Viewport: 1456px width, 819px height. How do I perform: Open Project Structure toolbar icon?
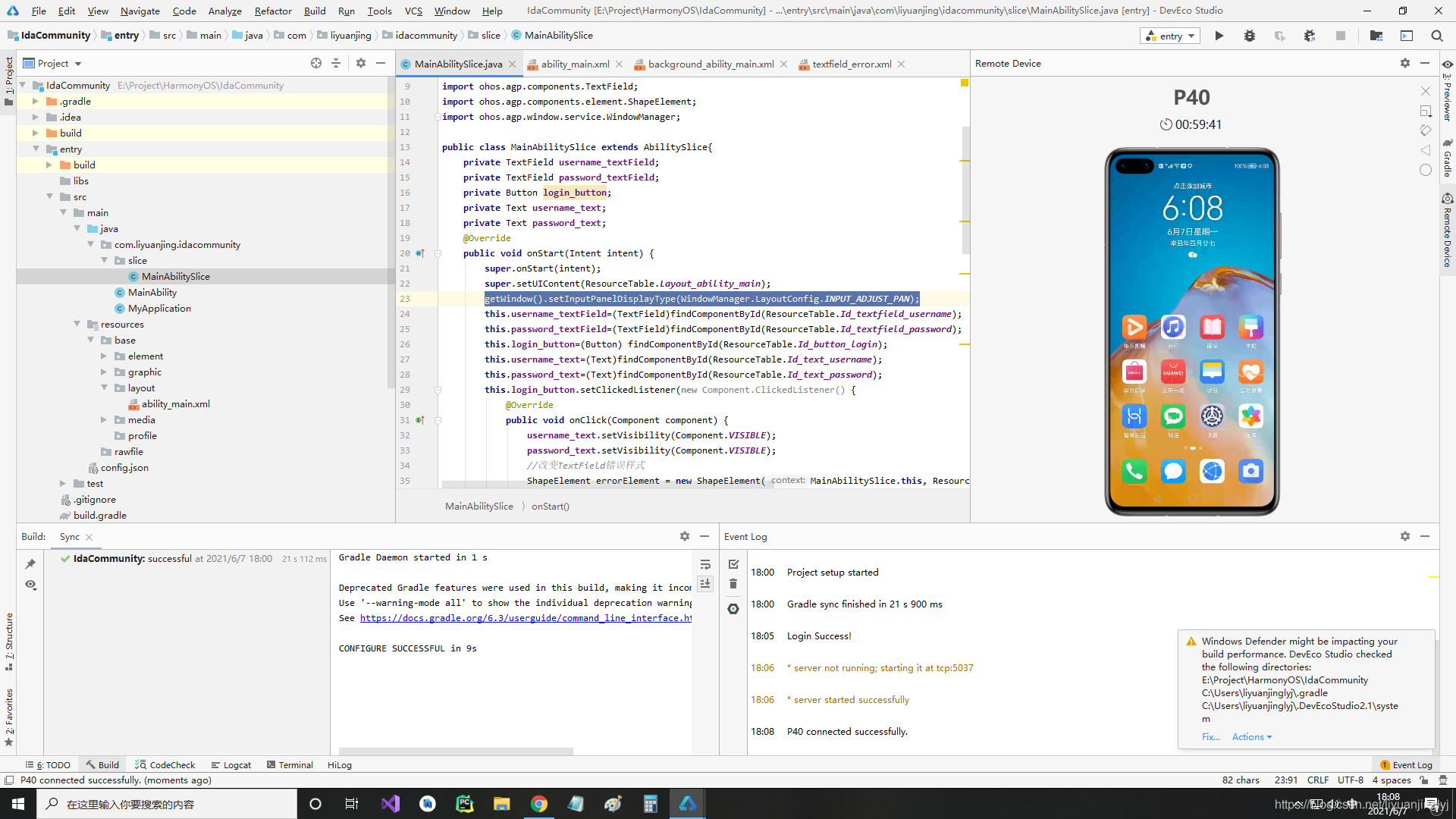(x=1376, y=36)
